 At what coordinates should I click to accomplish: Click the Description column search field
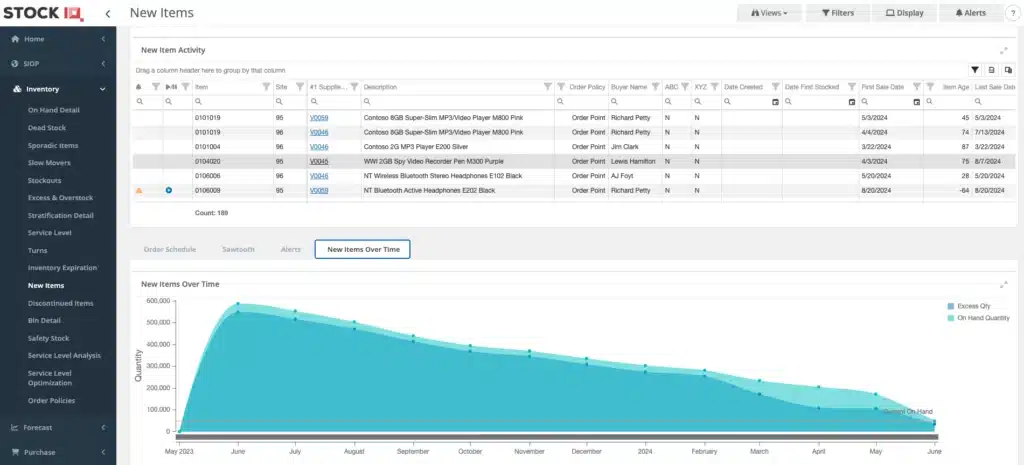click(x=457, y=103)
